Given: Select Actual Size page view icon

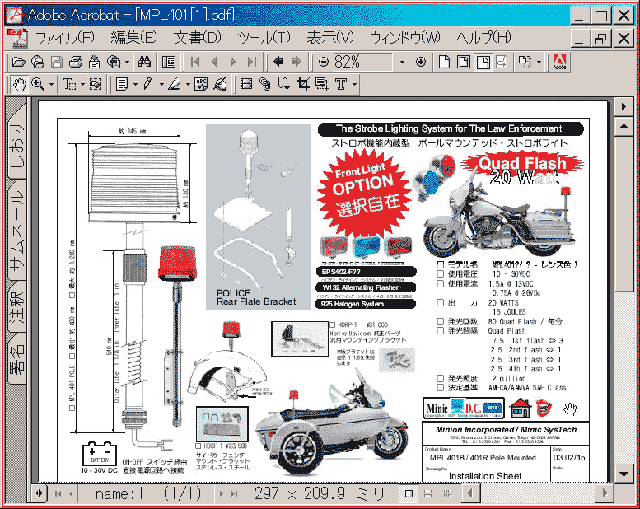Looking at the screenshot, I should point(444,62).
